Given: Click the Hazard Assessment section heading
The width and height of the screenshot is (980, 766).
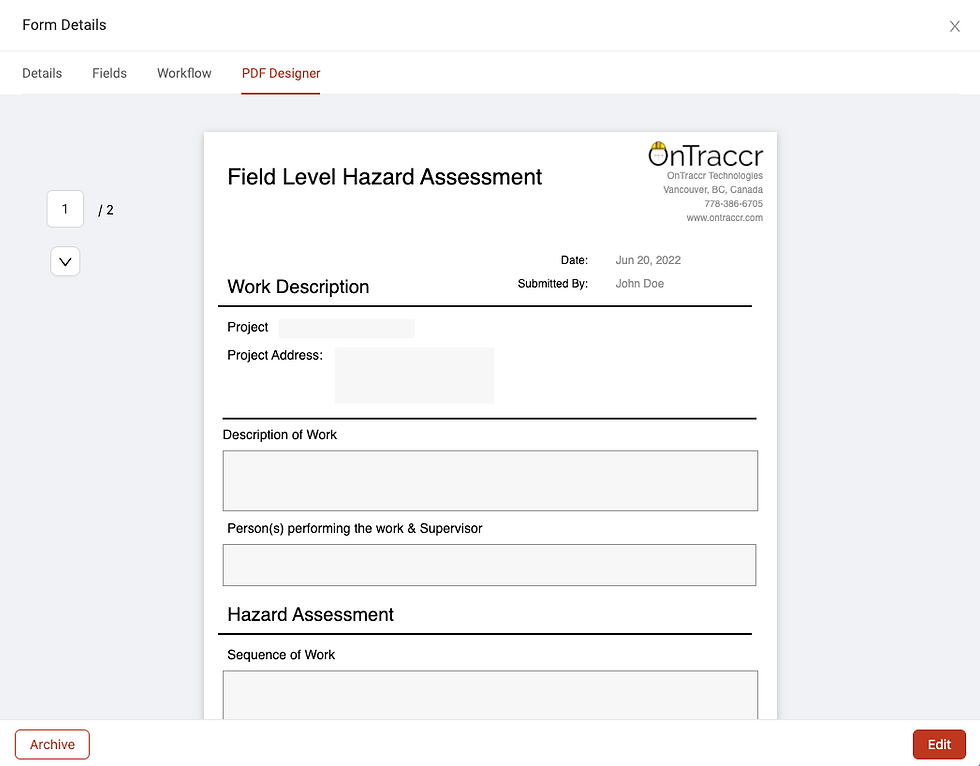Looking at the screenshot, I should click(x=311, y=614).
